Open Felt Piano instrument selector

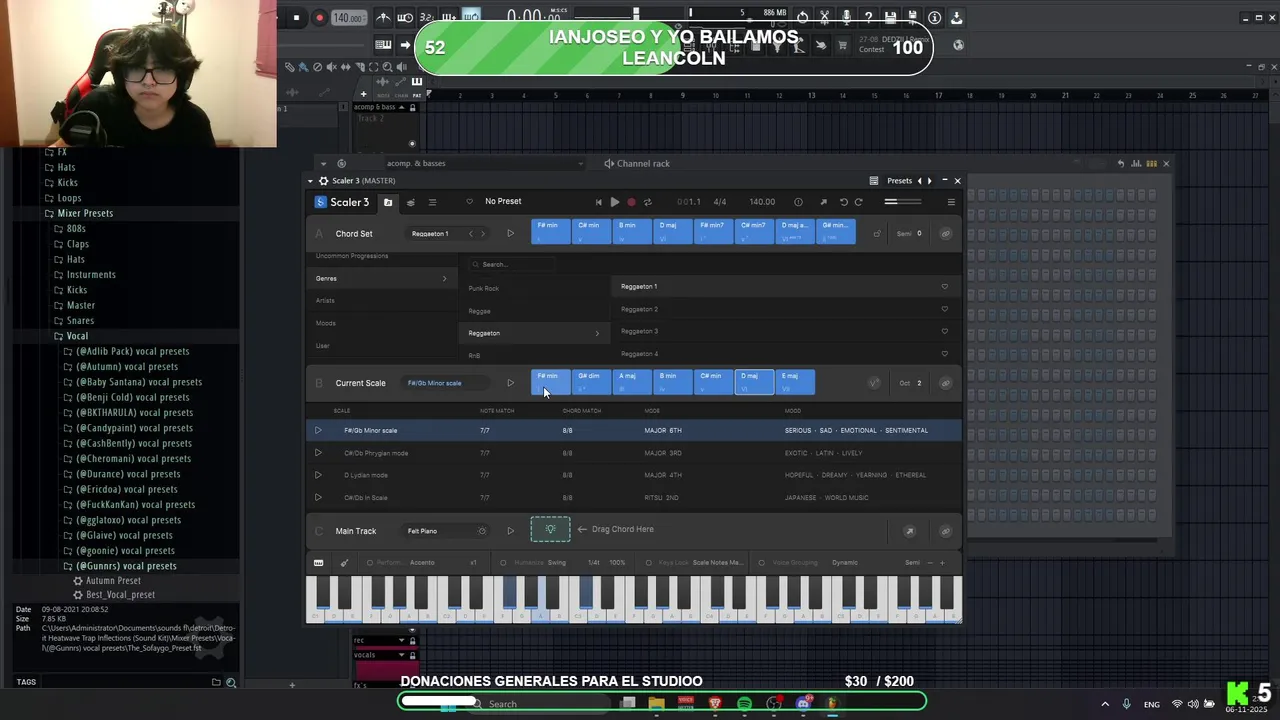(447, 531)
